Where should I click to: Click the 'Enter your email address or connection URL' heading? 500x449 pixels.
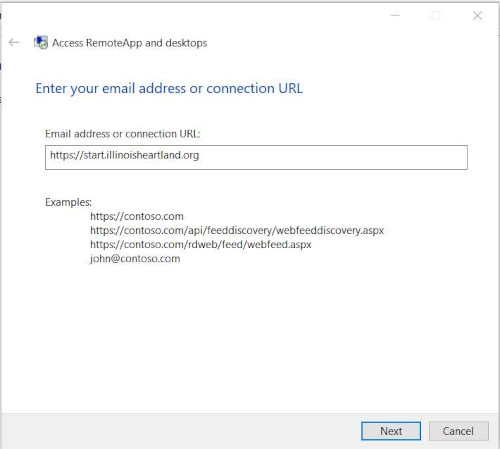tap(169, 89)
